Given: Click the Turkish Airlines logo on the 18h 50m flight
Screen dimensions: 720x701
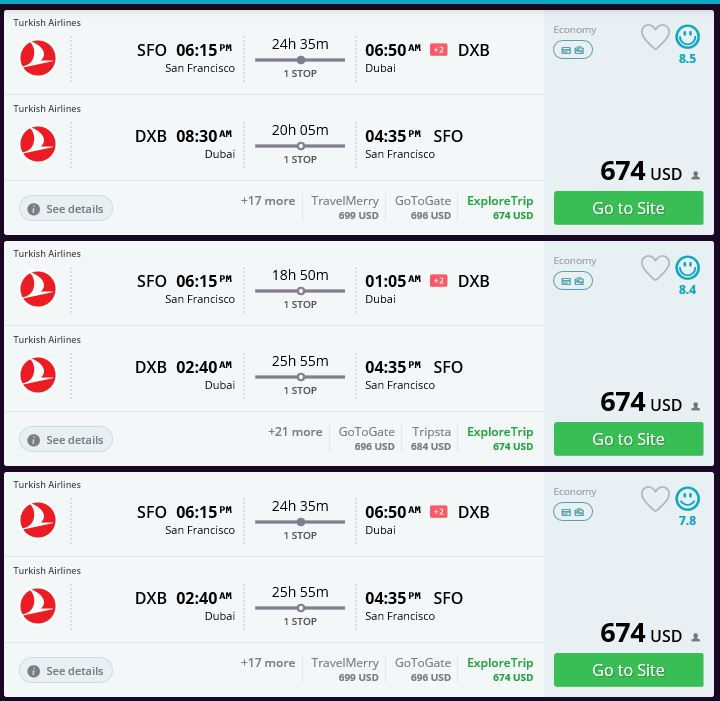Looking at the screenshot, I should coord(38,290).
